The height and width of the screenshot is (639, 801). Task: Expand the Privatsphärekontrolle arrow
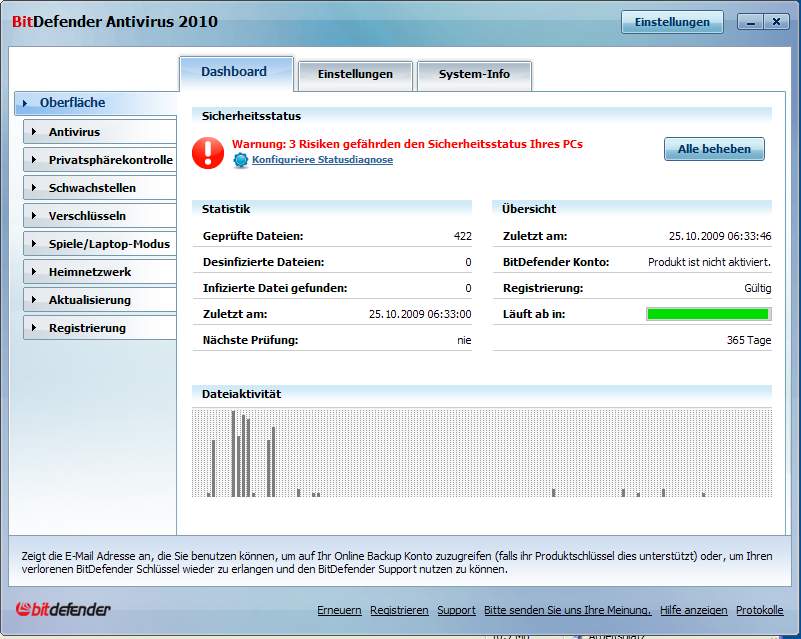[34, 160]
